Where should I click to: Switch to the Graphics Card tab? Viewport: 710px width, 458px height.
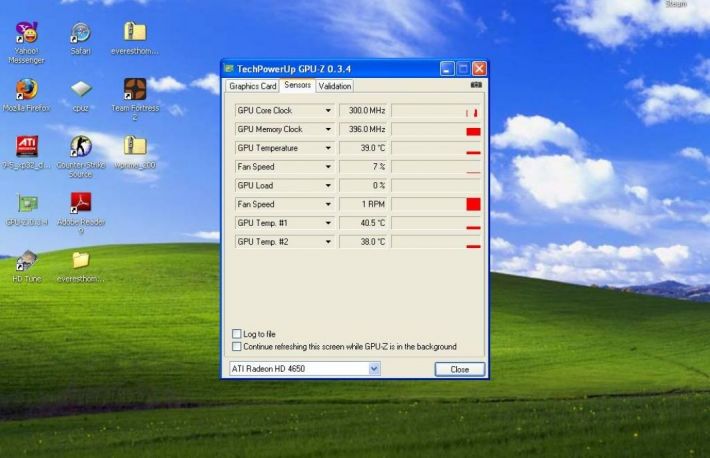tap(252, 86)
